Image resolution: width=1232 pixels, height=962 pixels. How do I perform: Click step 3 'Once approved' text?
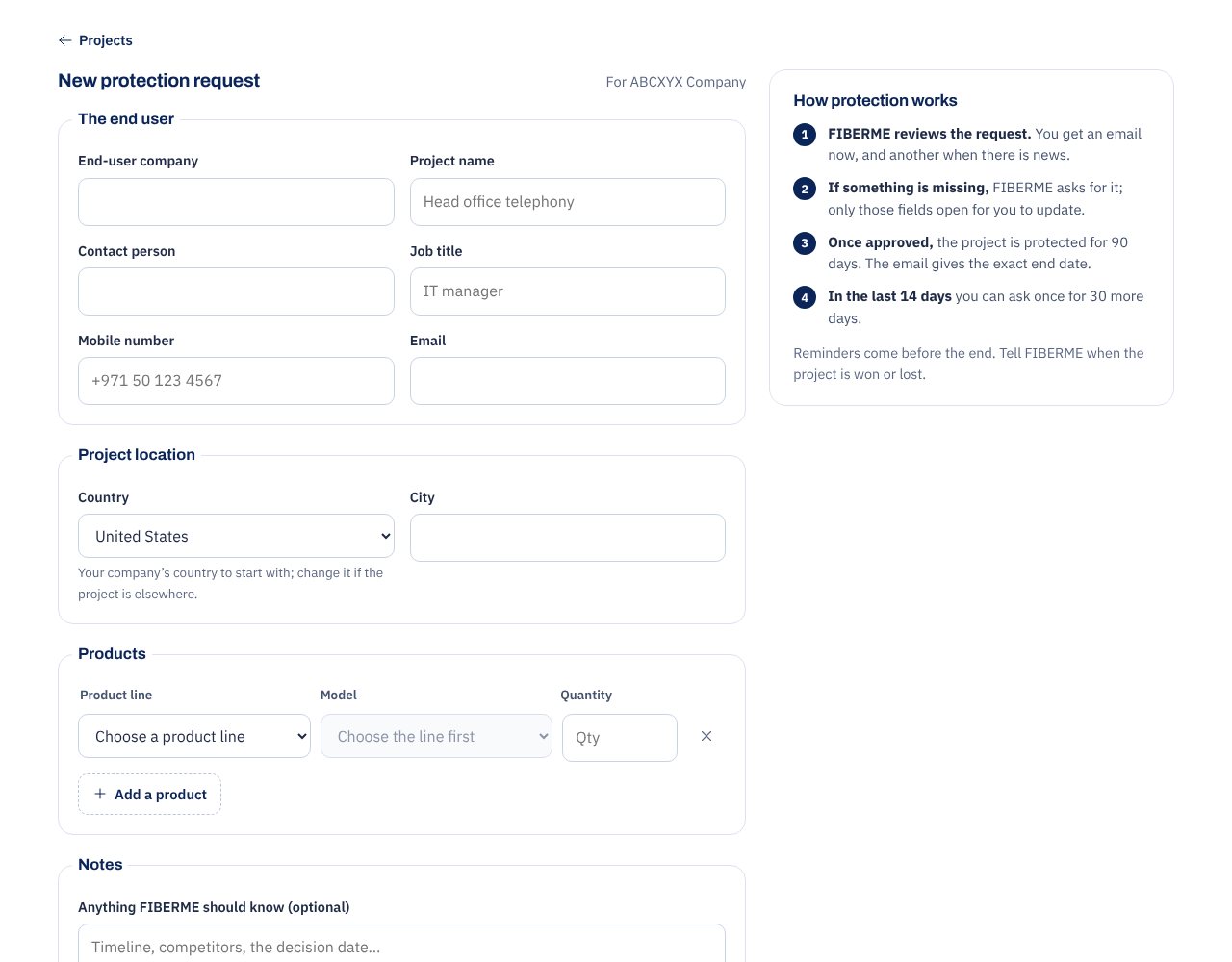(x=978, y=253)
